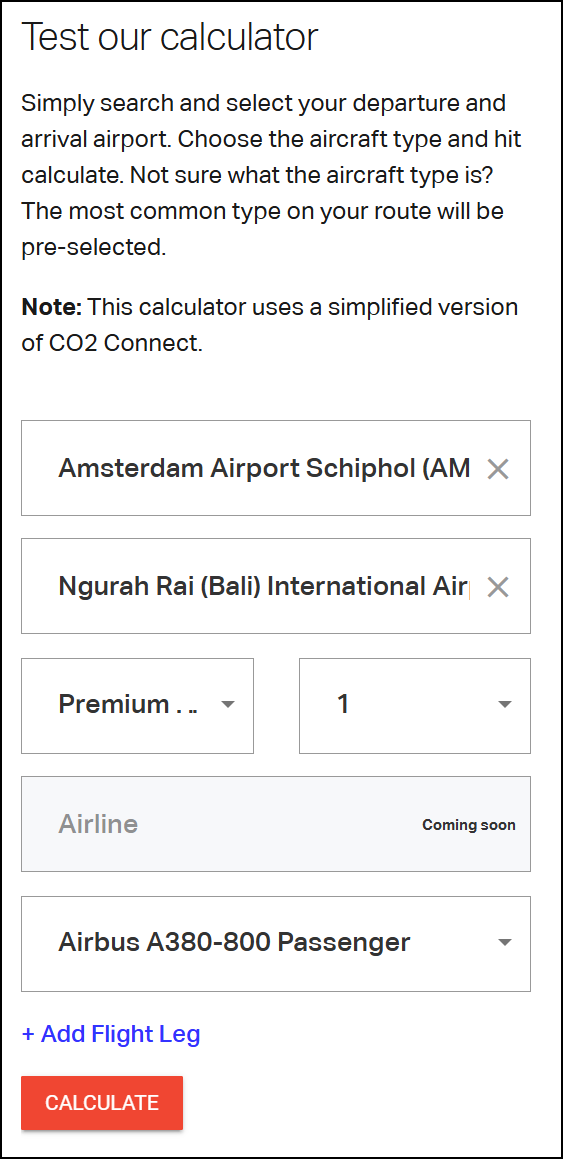
Task: Expand the passenger count dropdown arrow
Action: (x=505, y=704)
